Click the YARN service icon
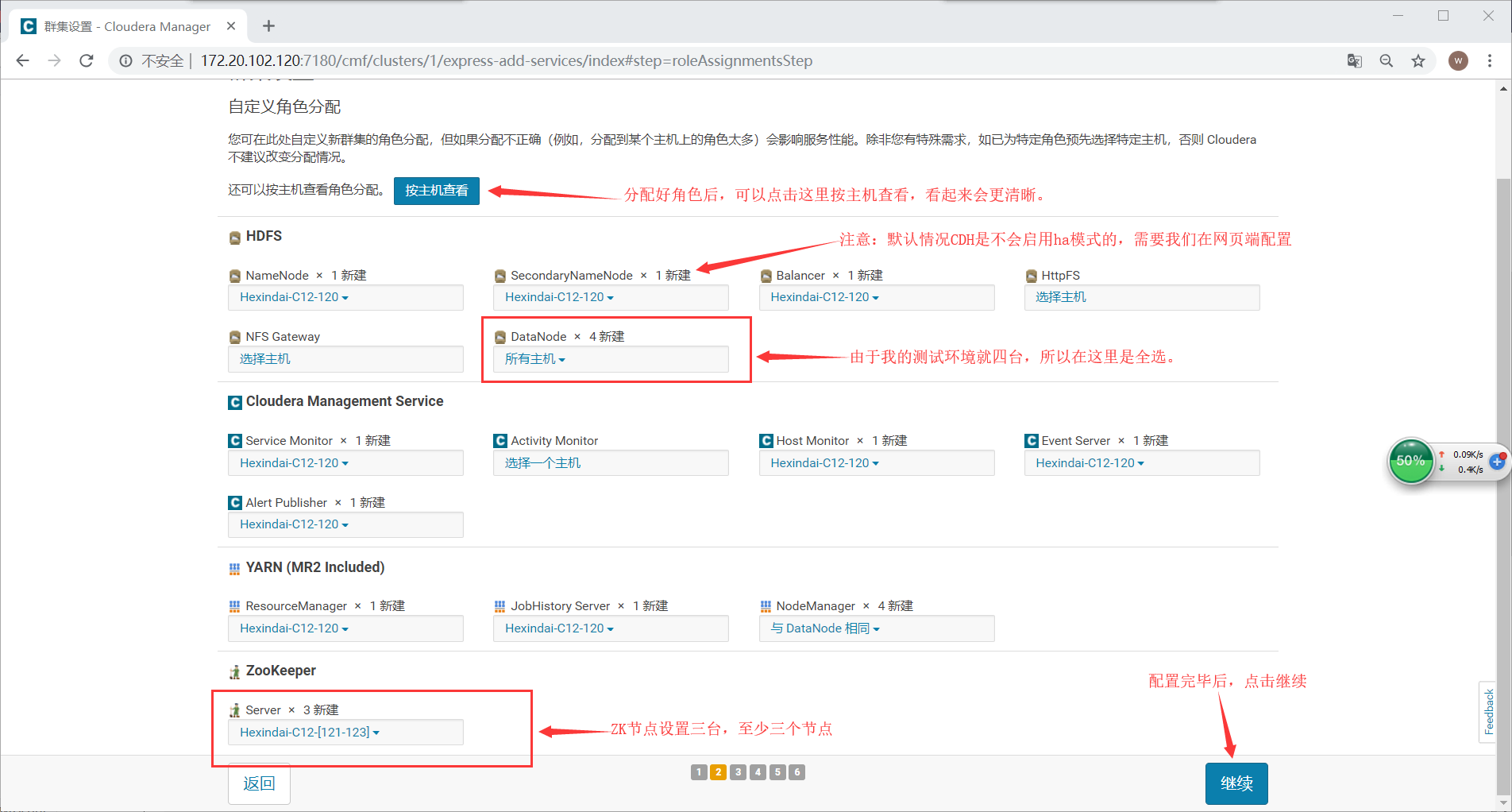This screenshot has width=1512, height=812. tap(234, 568)
